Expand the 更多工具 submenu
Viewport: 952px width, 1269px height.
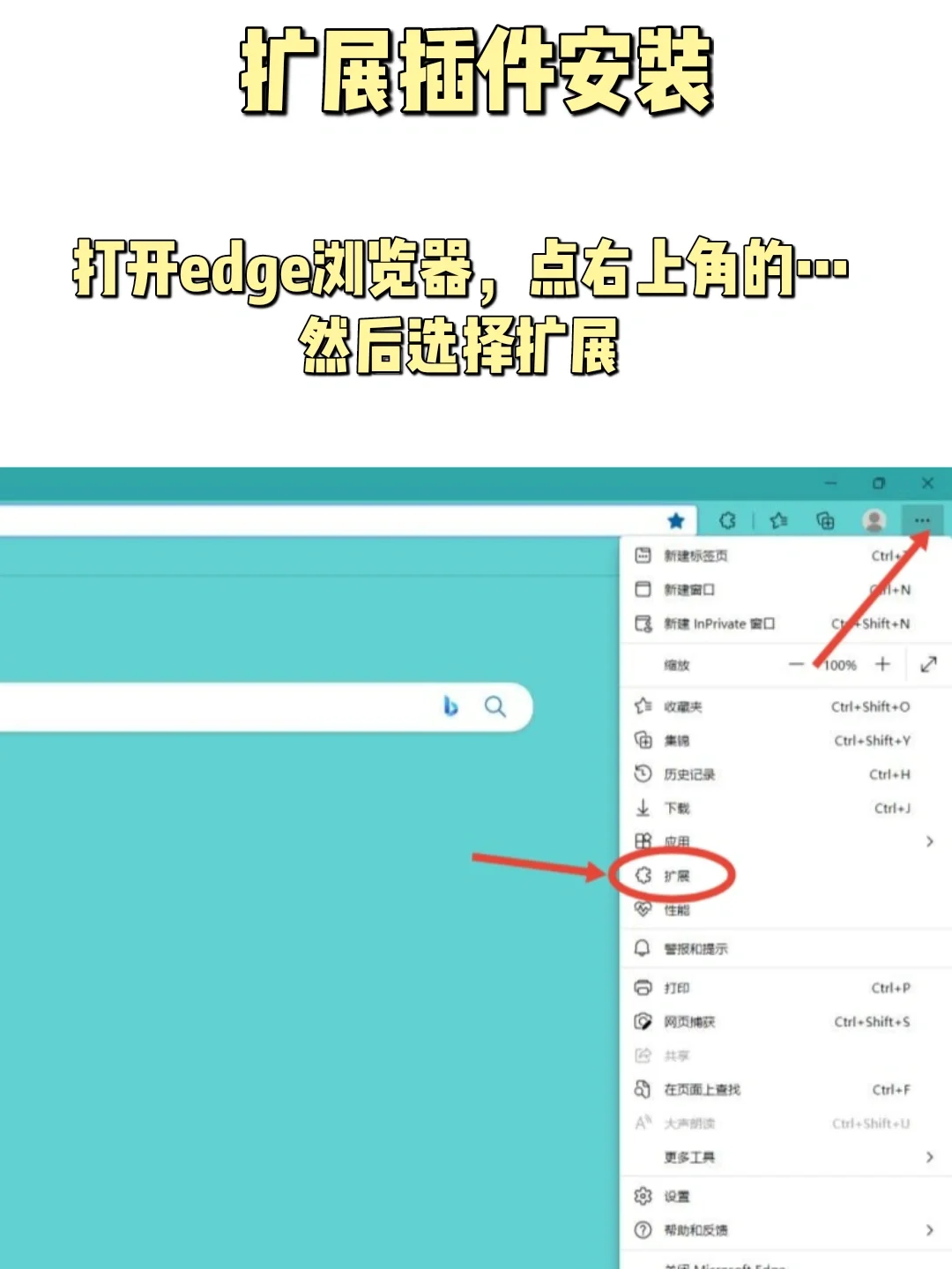[930, 1157]
